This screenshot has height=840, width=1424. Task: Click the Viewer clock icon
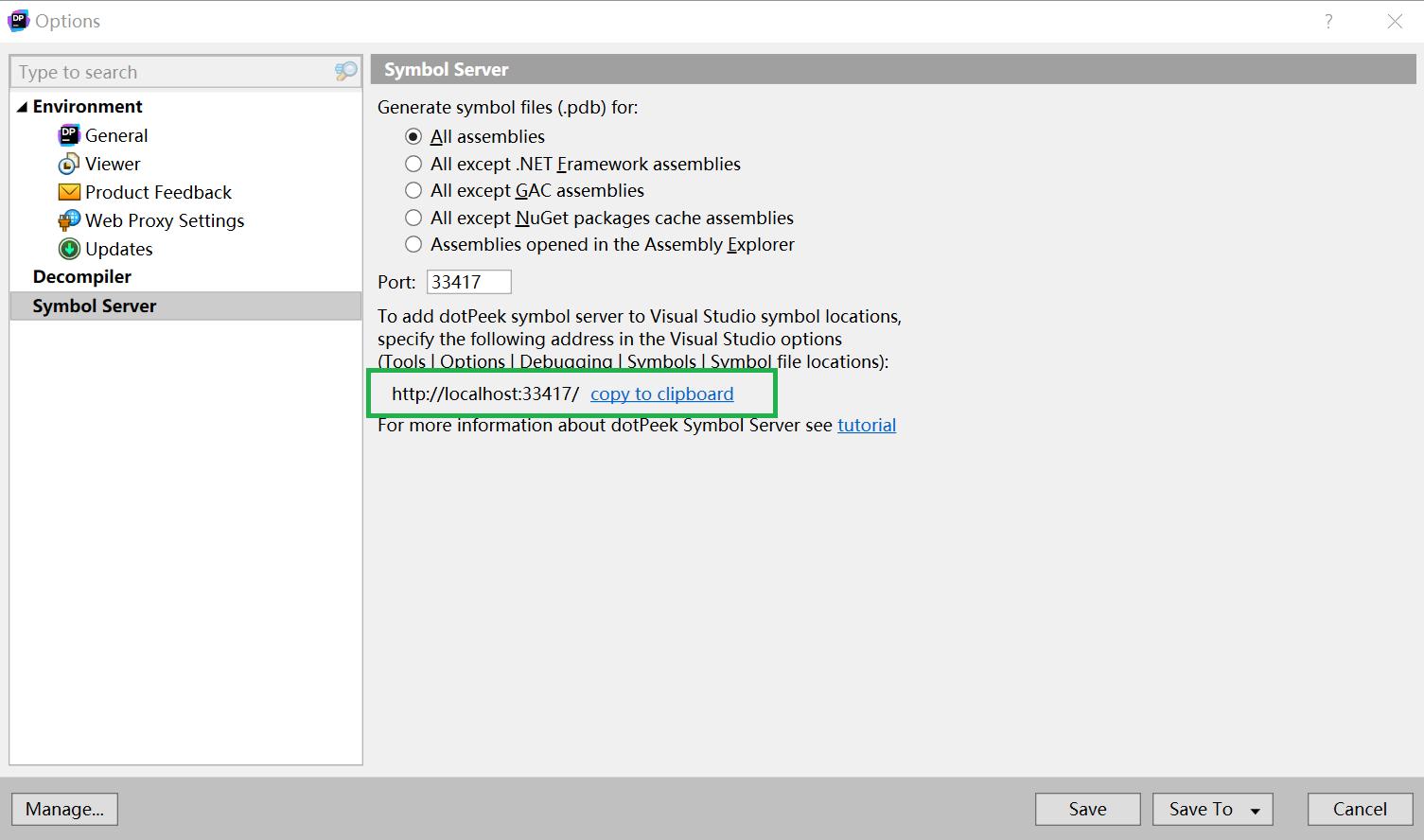coord(69,165)
